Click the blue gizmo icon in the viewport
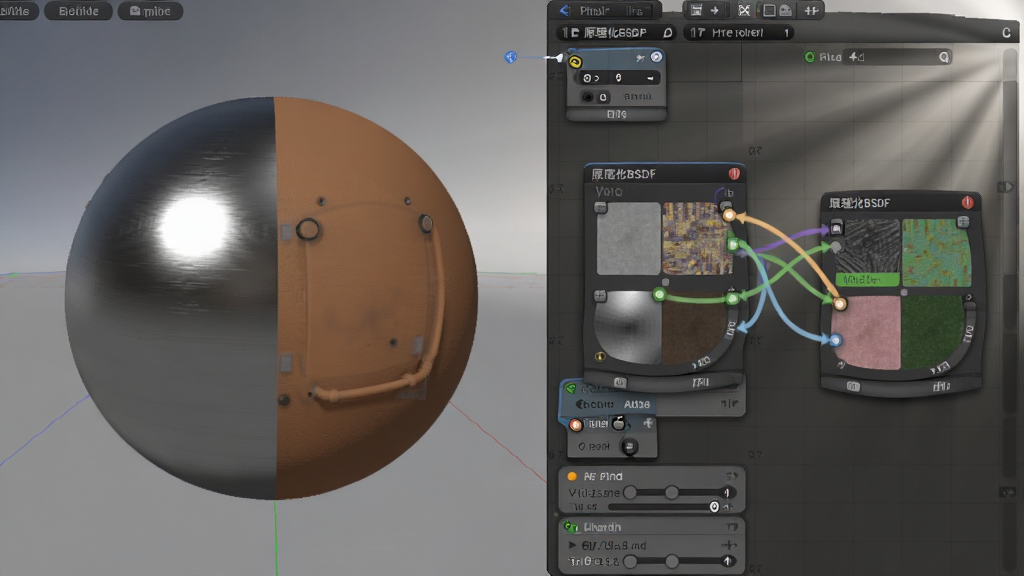The height and width of the screenshot is (576, 1024). pos(511,57)
